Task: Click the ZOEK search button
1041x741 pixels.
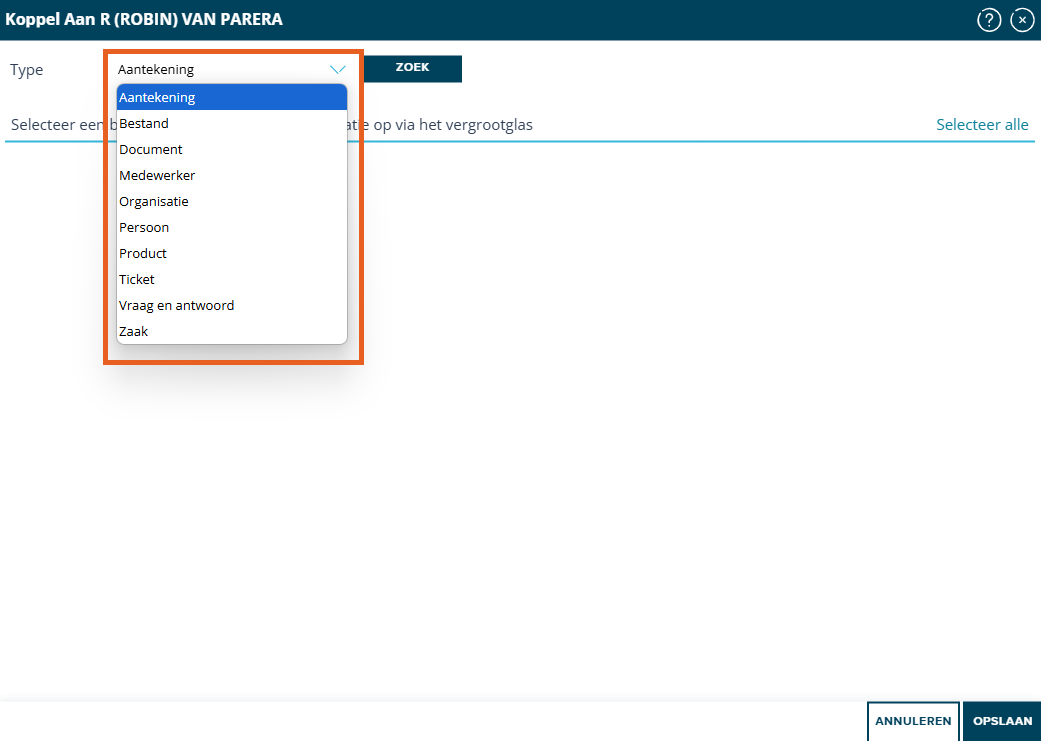Action: (412, 68)
